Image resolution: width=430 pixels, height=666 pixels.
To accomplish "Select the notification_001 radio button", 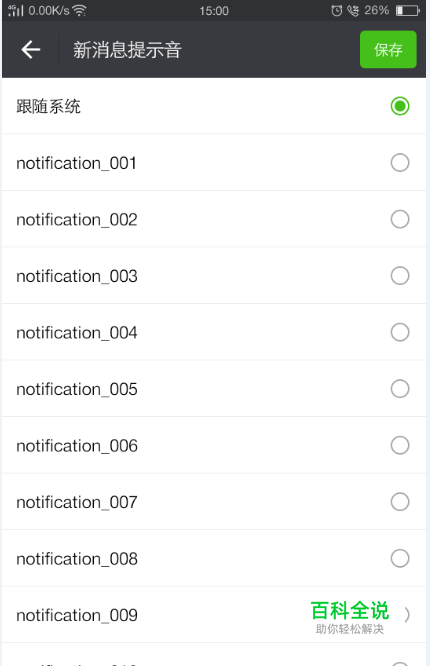I will coord(400,163).
